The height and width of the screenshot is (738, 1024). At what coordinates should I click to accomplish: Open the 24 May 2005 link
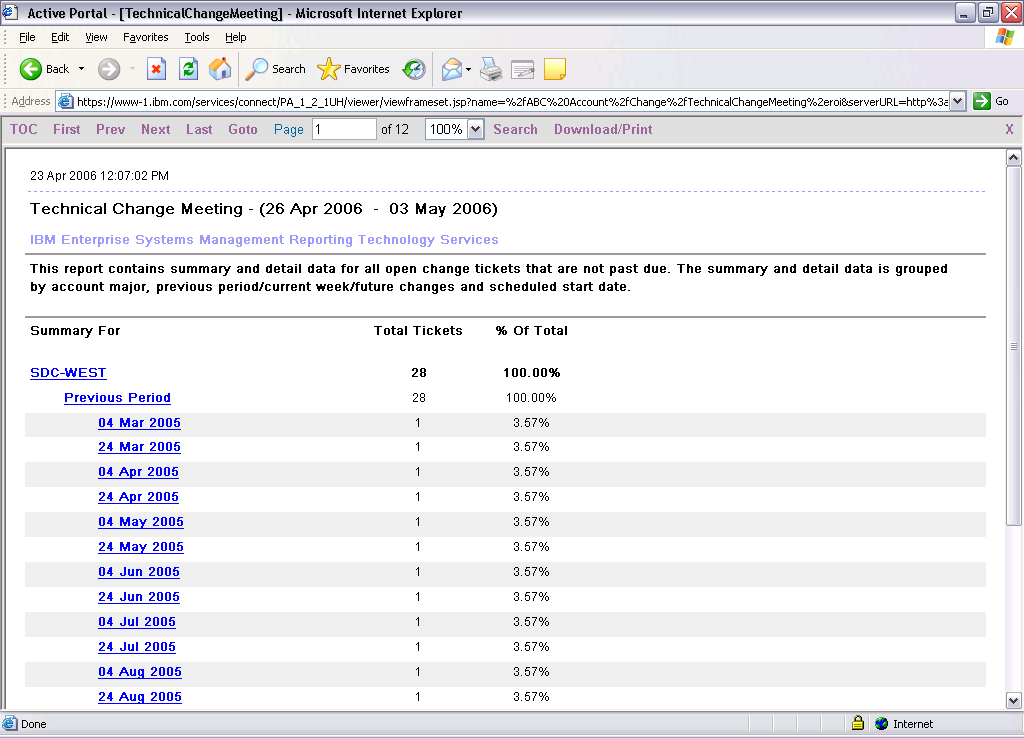tap(141, 546)
